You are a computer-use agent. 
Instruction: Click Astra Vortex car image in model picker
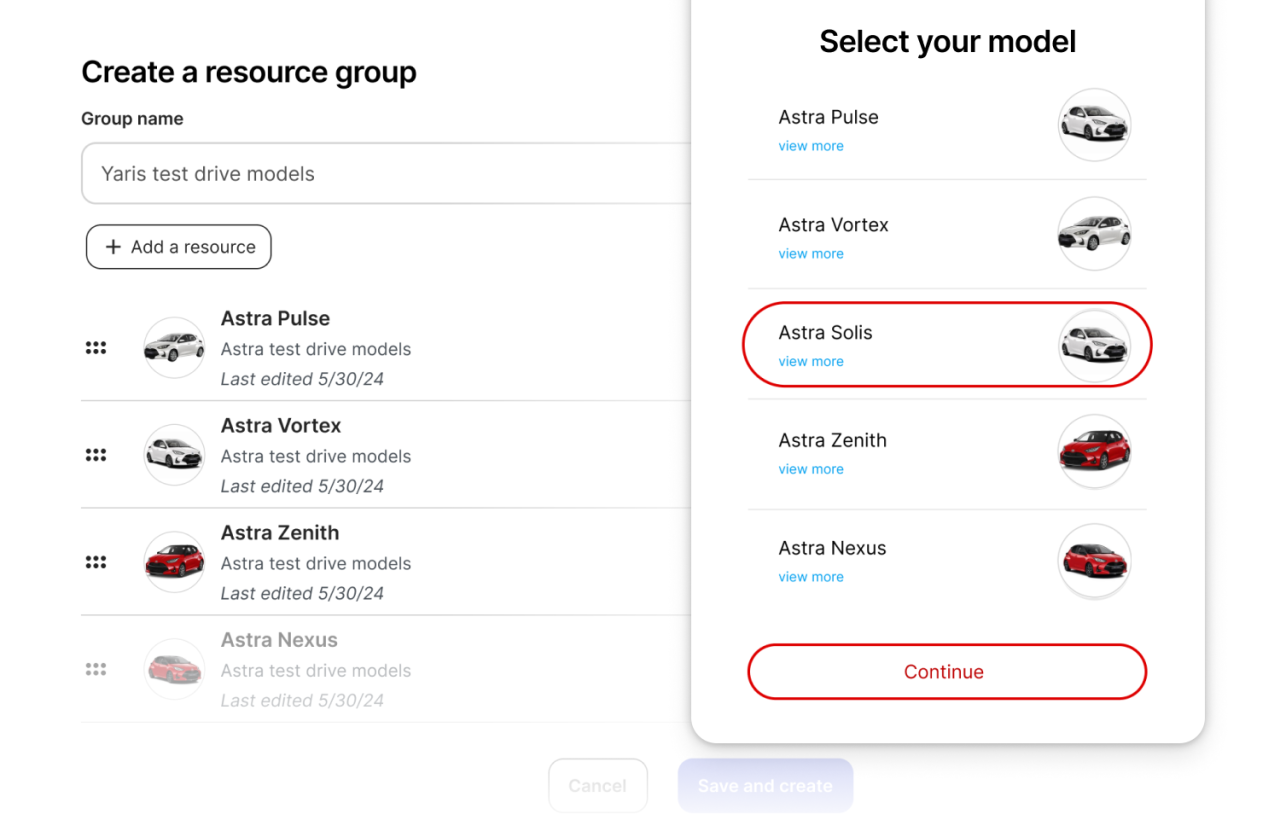click(1094, 234)
